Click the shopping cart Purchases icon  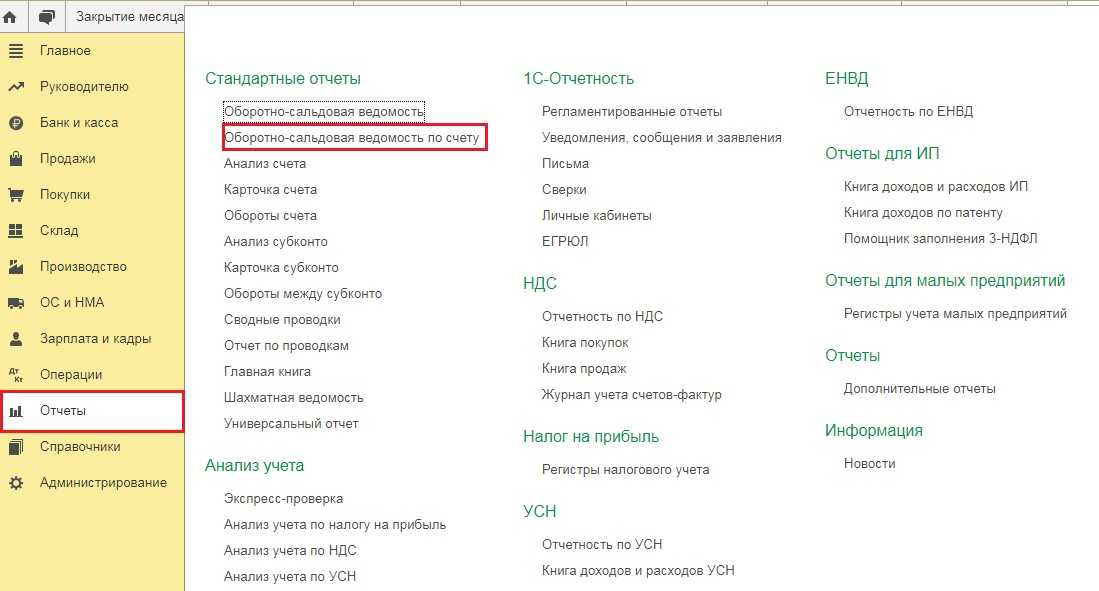(16, 195)
